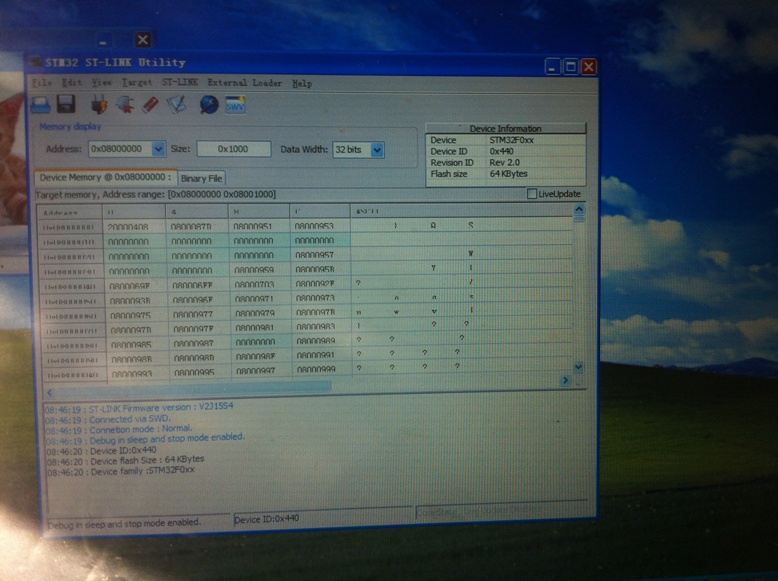Click the Disconnect from target icon
Viewport: 778px width, 581px height.
coord(125,105)
